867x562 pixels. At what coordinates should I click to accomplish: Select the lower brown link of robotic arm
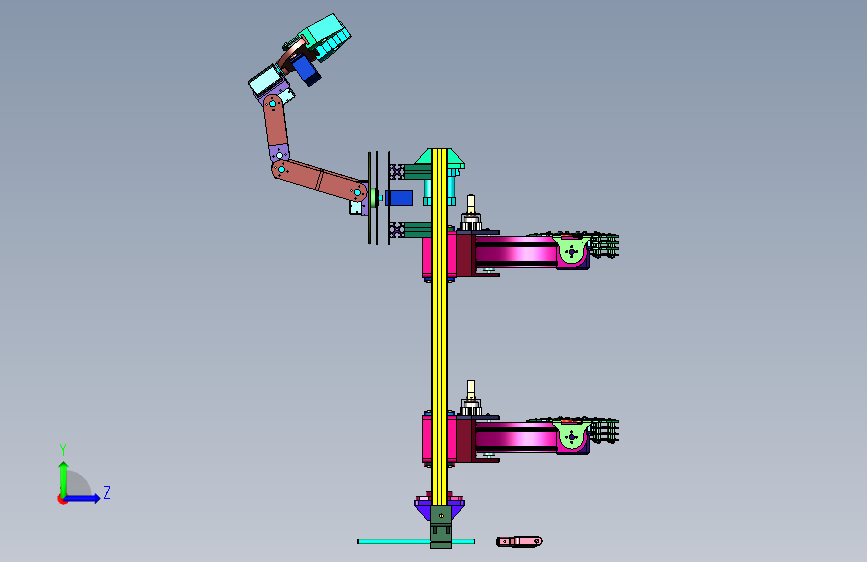coord(320,180)
